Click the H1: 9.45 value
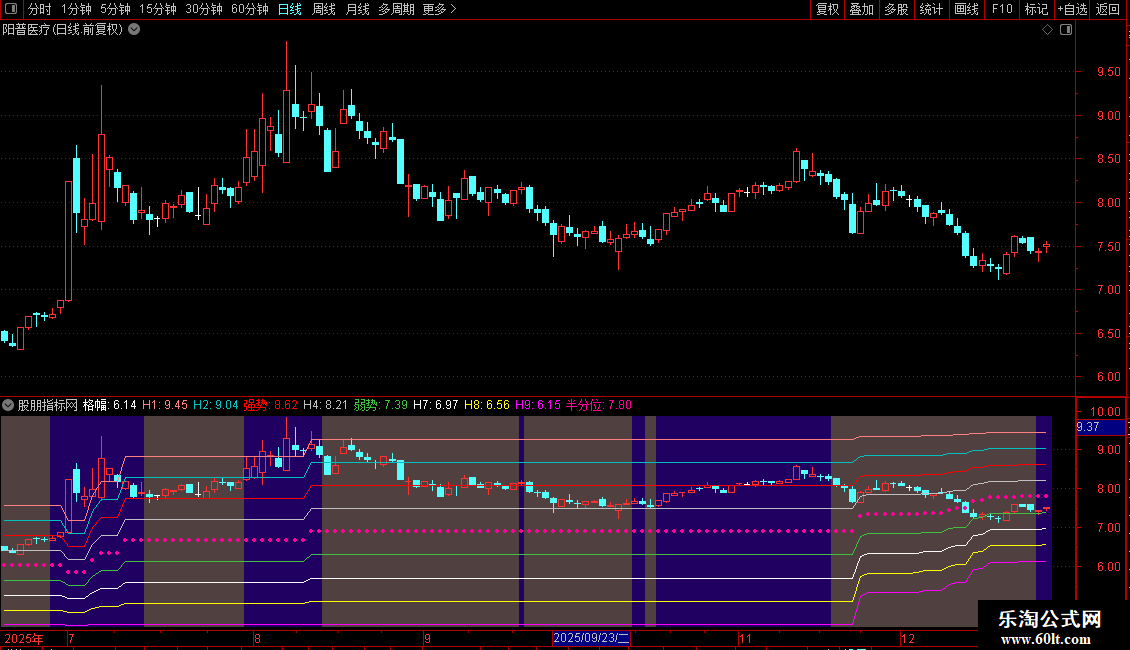The image size is (1130, 650). (164, 405)
